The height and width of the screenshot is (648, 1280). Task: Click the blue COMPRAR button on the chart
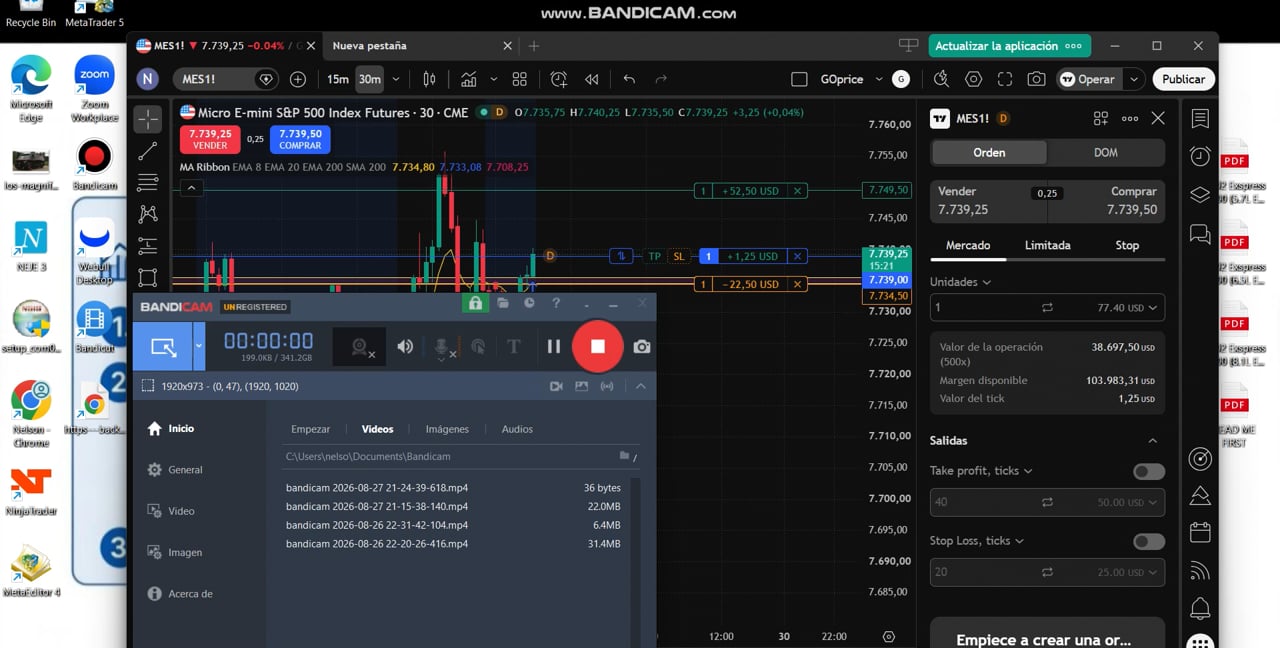[x=300, y=139]
